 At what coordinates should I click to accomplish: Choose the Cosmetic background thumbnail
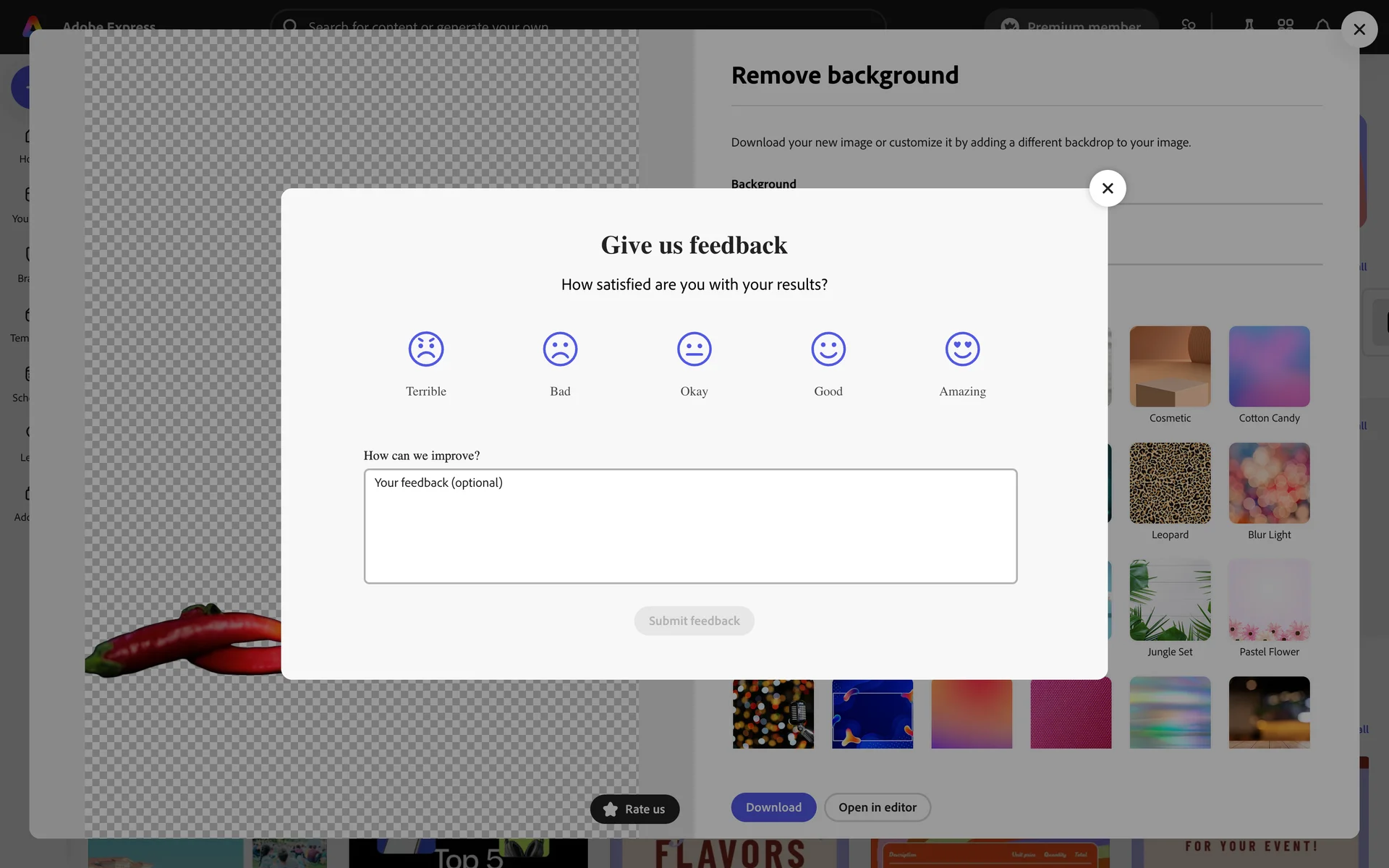pyautogui.click(x=1170, y=367)
